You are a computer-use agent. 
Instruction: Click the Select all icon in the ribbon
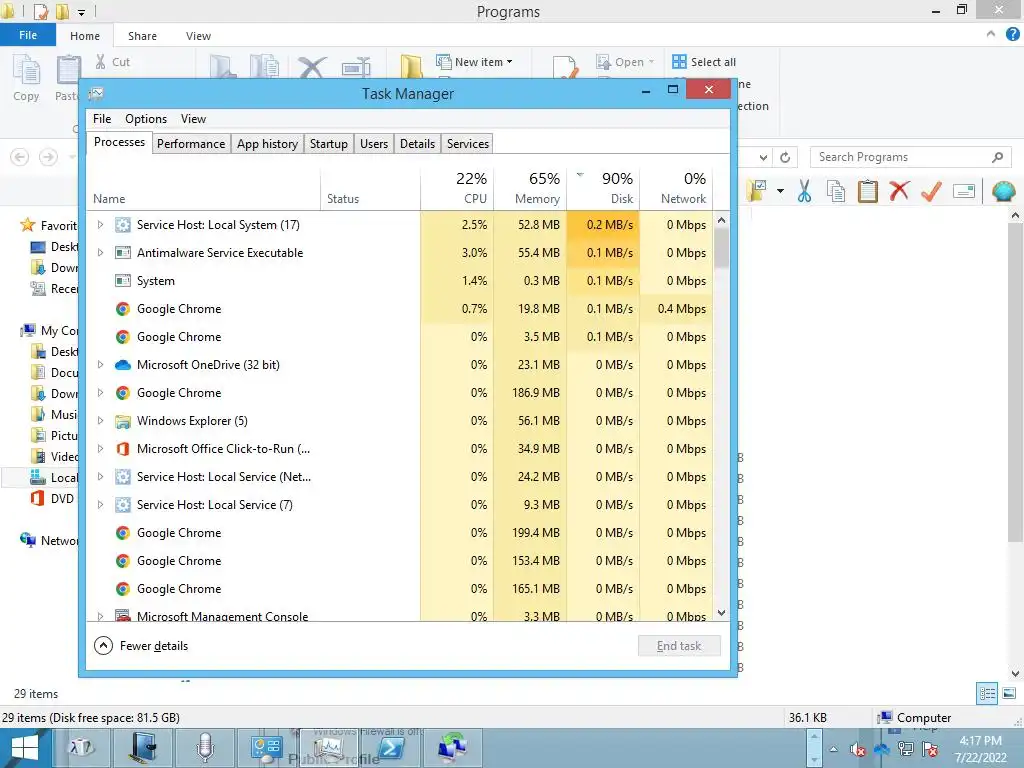679,61
